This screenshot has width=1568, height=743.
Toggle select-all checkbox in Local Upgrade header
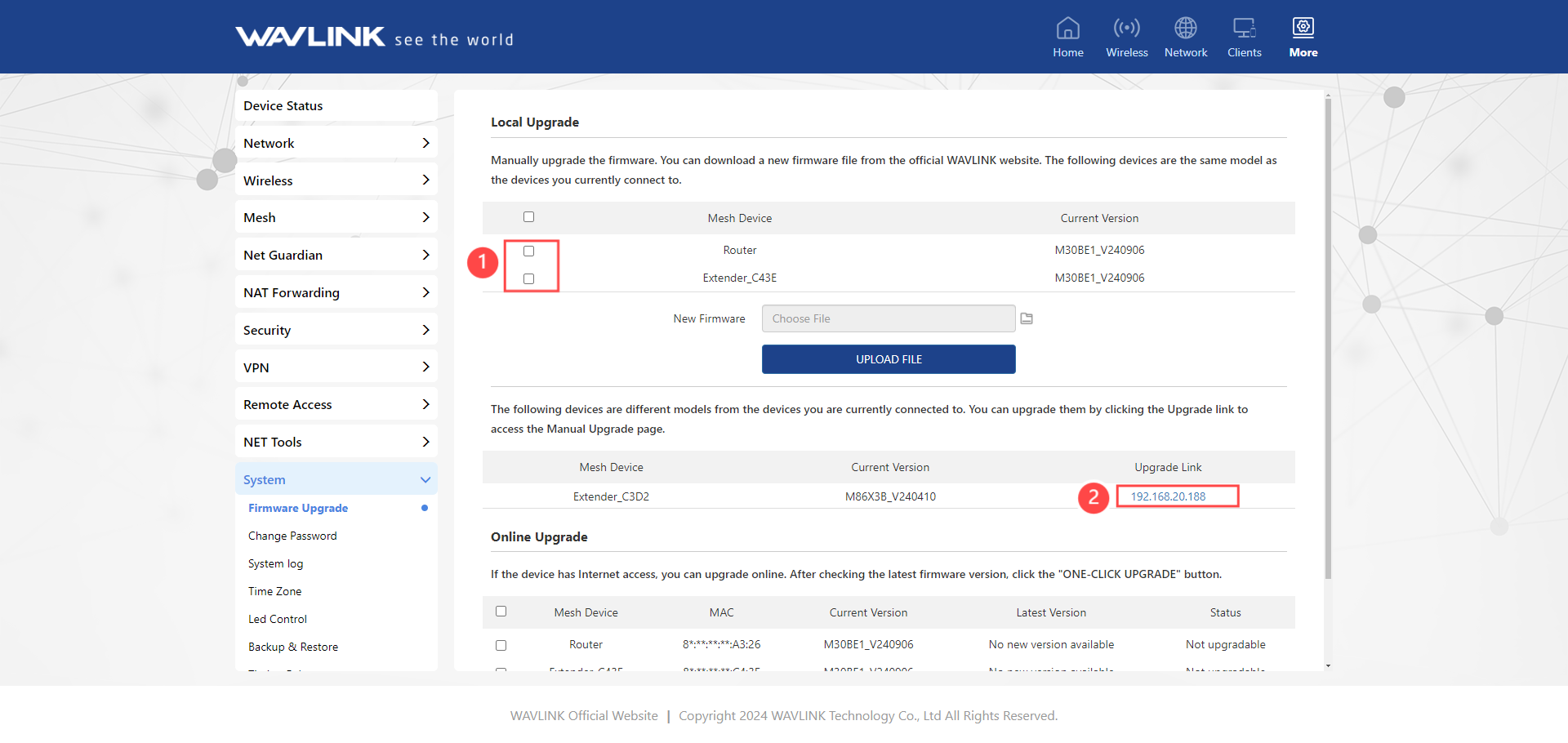(x=528, y=217)
